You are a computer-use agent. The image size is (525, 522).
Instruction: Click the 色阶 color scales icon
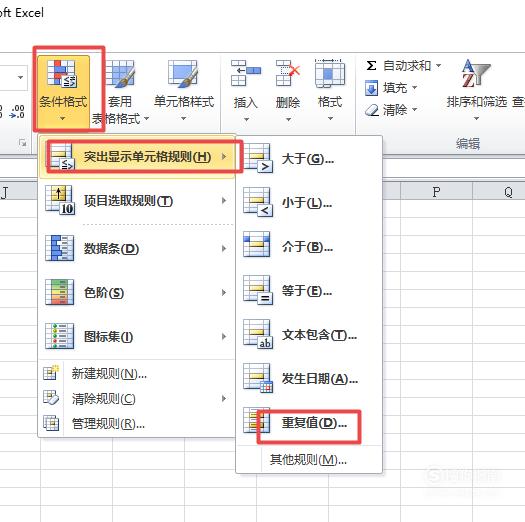[60, 292]
